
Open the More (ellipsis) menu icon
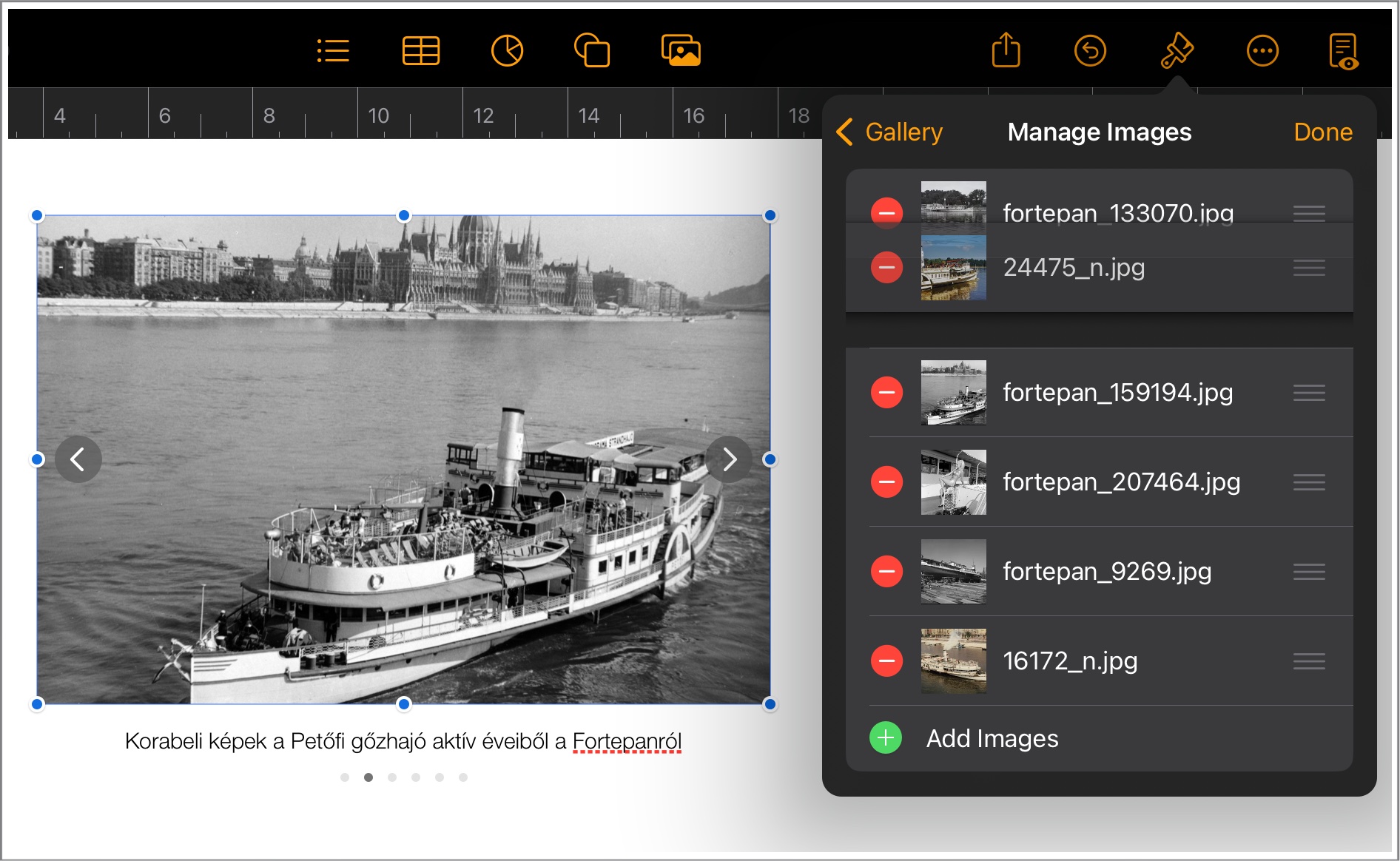[x=1262, y=51]
